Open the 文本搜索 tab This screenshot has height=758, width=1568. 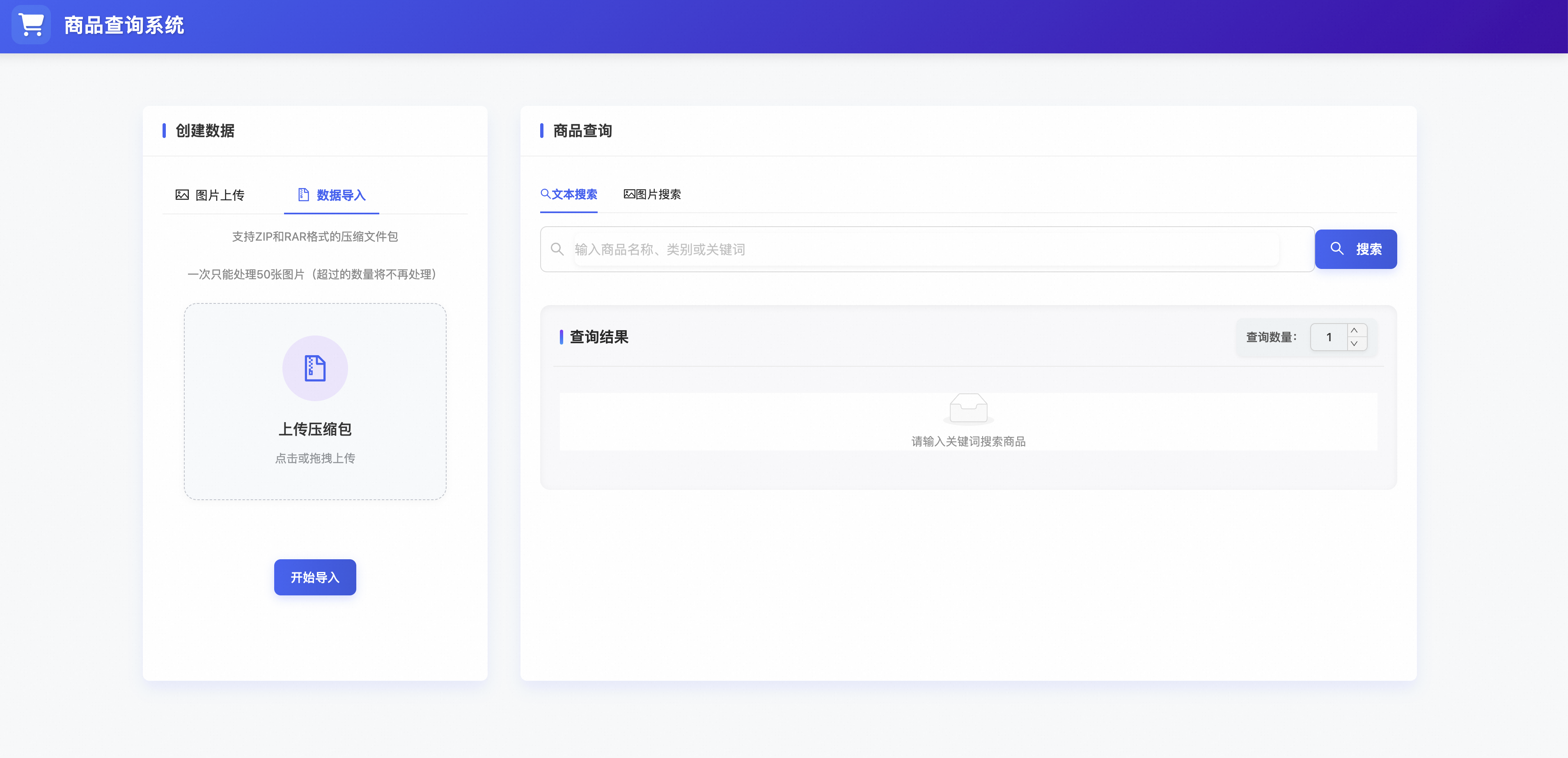569,194
